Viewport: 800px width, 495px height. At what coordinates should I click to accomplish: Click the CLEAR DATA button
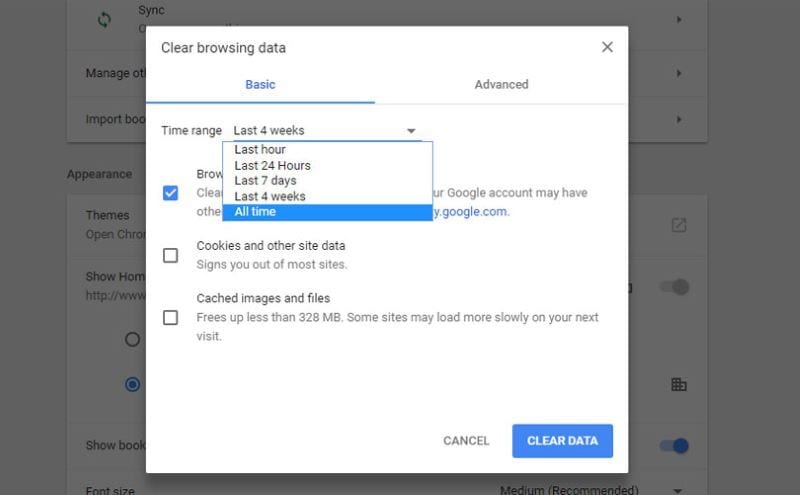562,441
